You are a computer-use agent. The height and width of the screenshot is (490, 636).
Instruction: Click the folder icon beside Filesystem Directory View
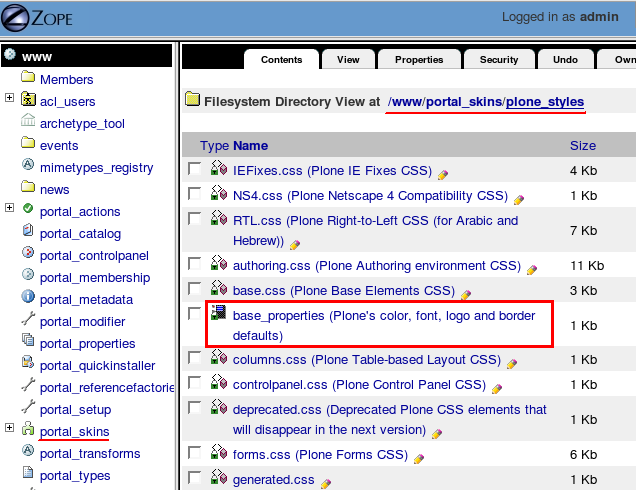pyautogui.click(x=192, y=99)
